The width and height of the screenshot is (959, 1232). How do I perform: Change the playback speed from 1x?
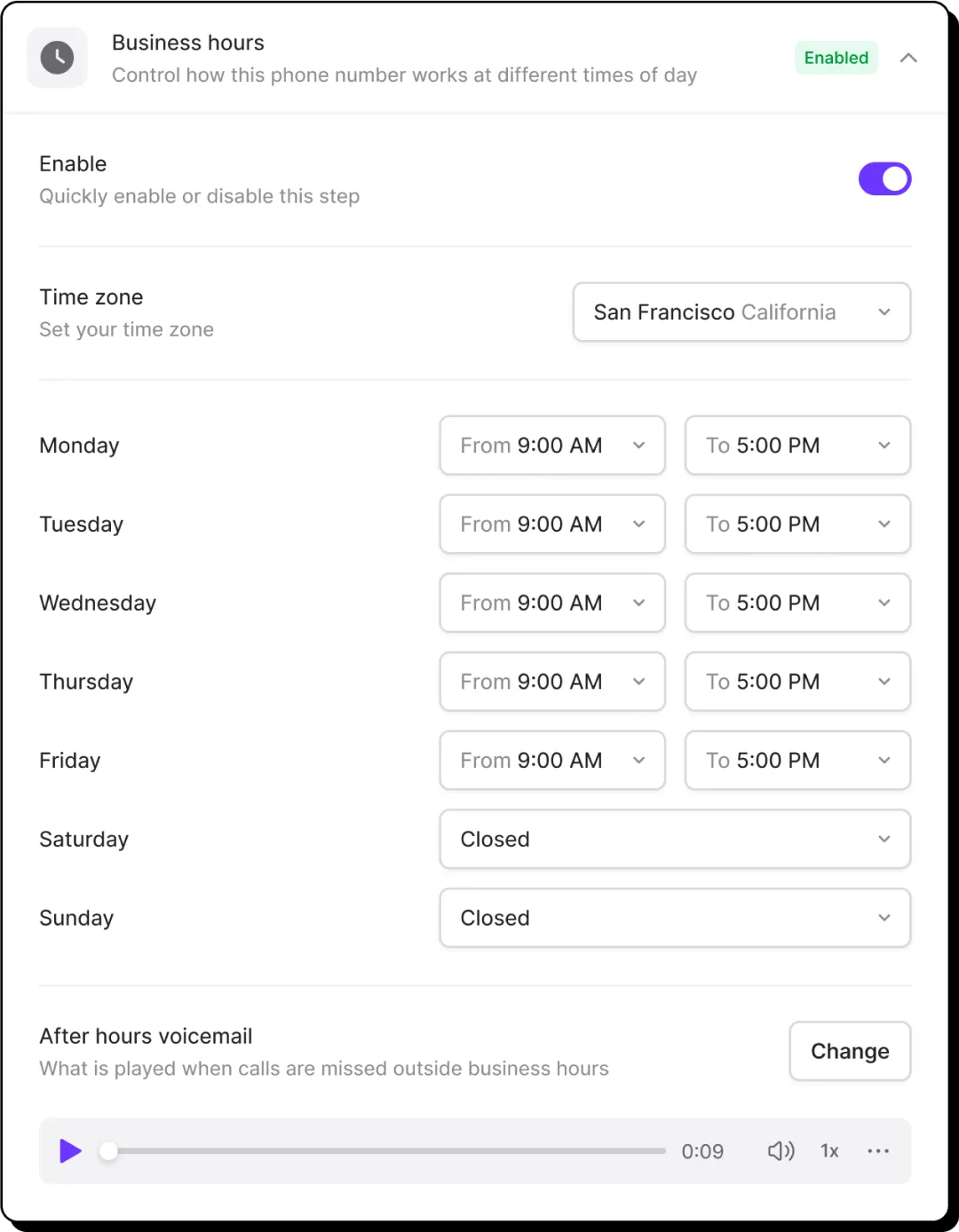828,1151
